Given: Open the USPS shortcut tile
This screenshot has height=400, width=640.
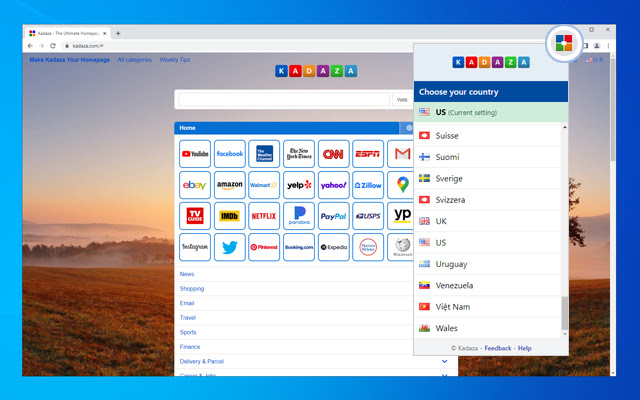Looking at the screenshot, I should [x=368, y=216].
